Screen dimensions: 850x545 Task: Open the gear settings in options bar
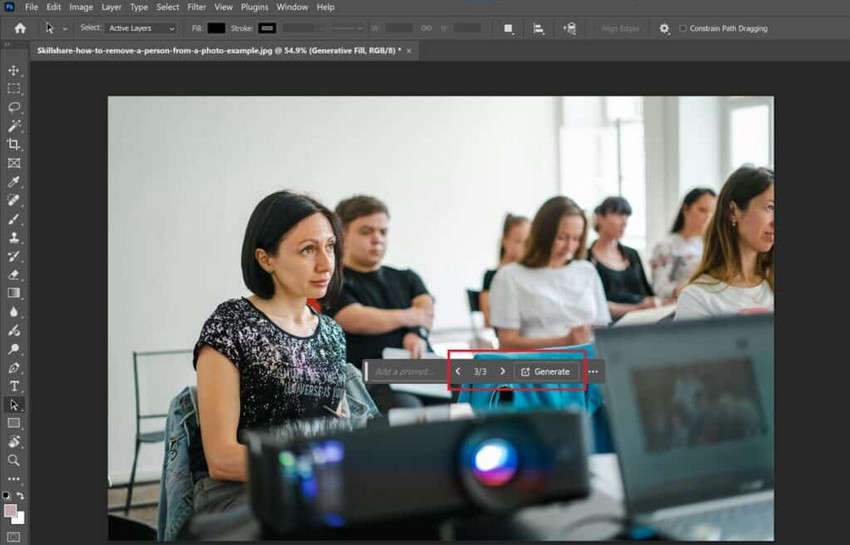pos(664,28)
